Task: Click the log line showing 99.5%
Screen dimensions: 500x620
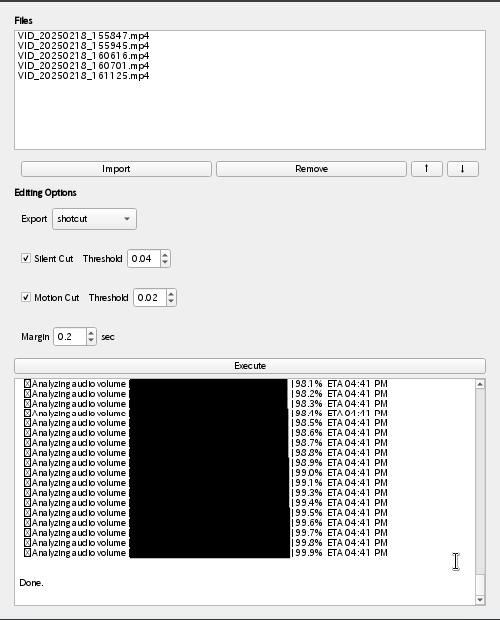Action: pos(206,513)
